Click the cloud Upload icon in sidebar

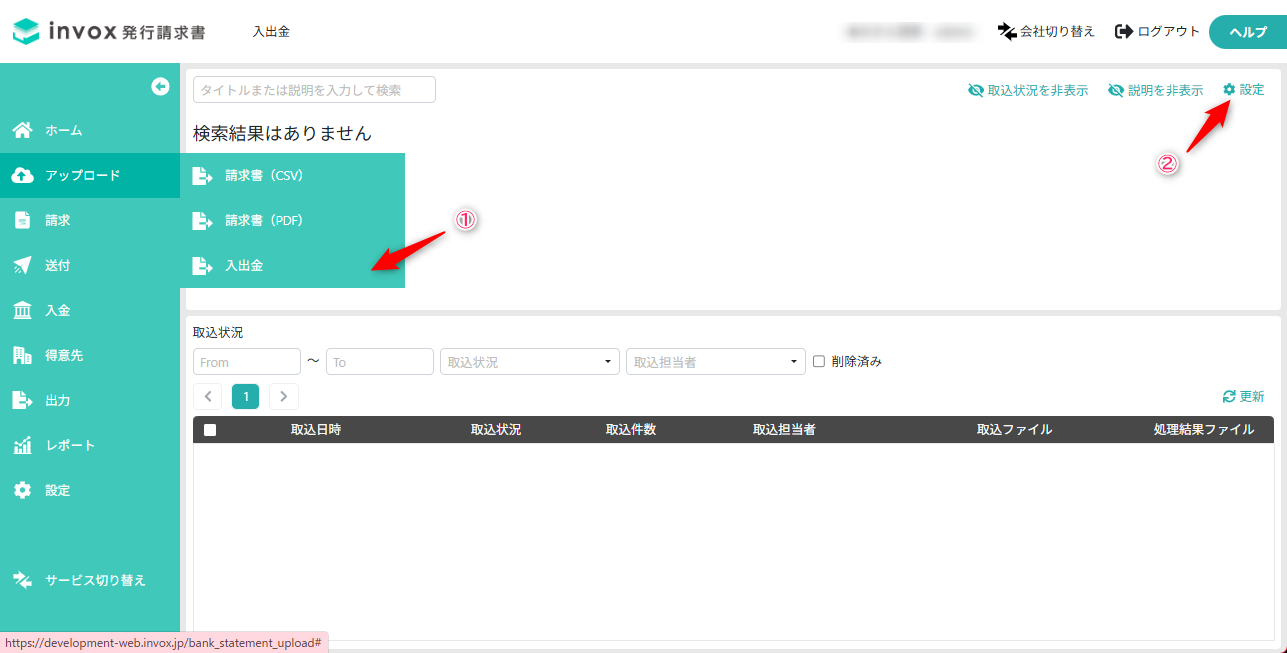click(x=22, y=176)
